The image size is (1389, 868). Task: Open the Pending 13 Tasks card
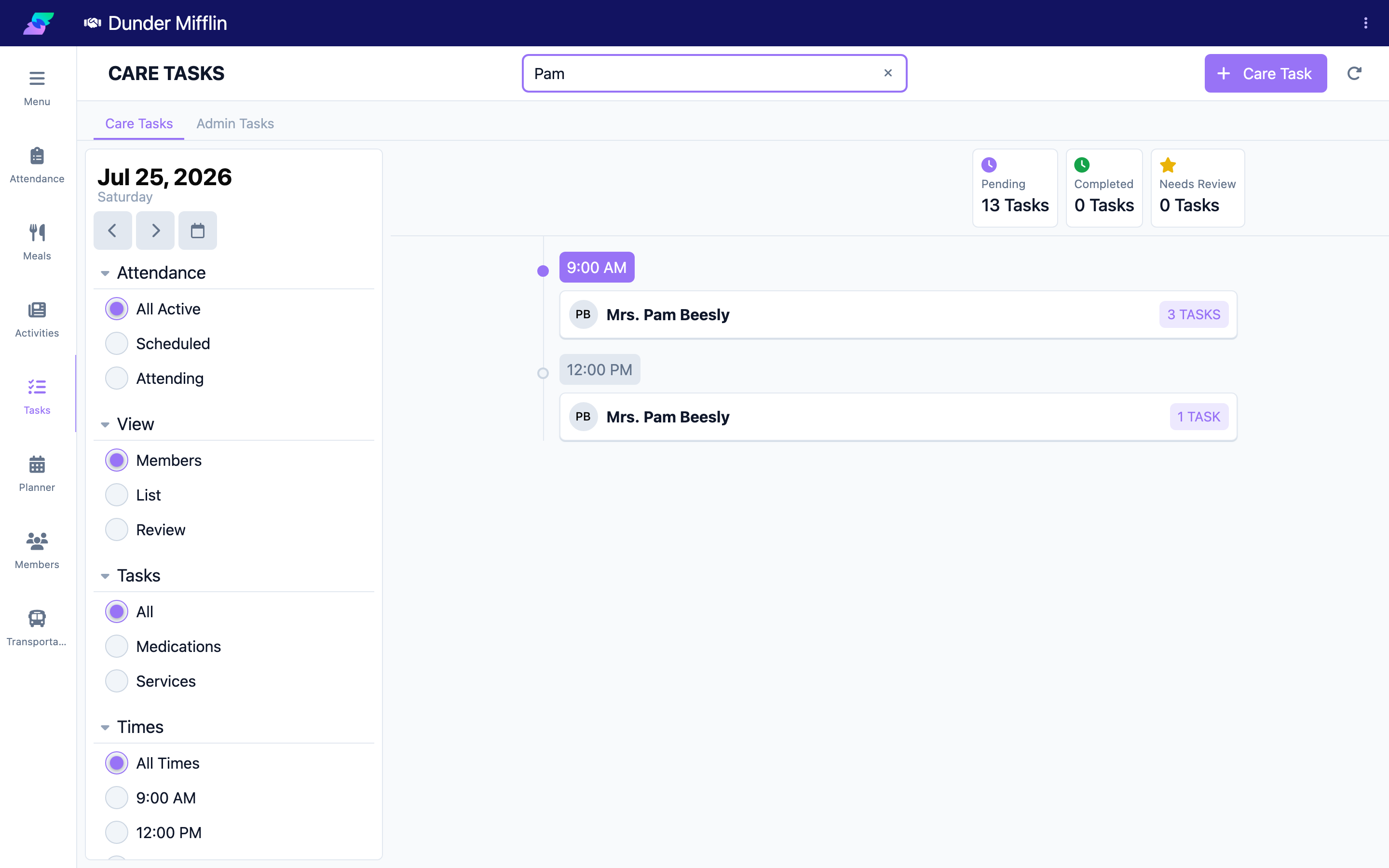(x=1015, y=188)
